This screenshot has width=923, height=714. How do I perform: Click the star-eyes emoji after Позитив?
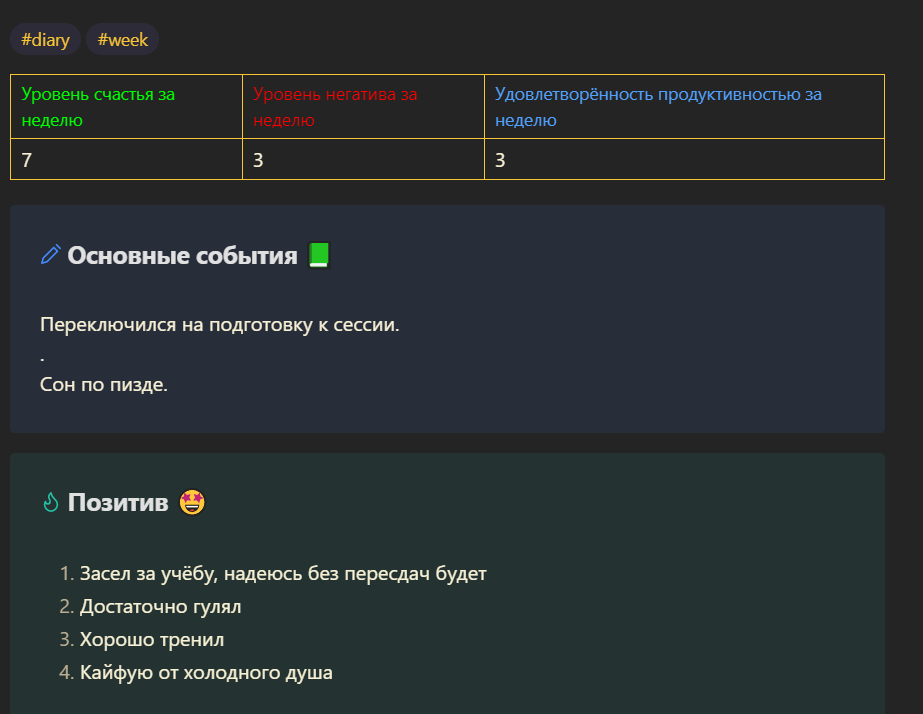[192, 502]
